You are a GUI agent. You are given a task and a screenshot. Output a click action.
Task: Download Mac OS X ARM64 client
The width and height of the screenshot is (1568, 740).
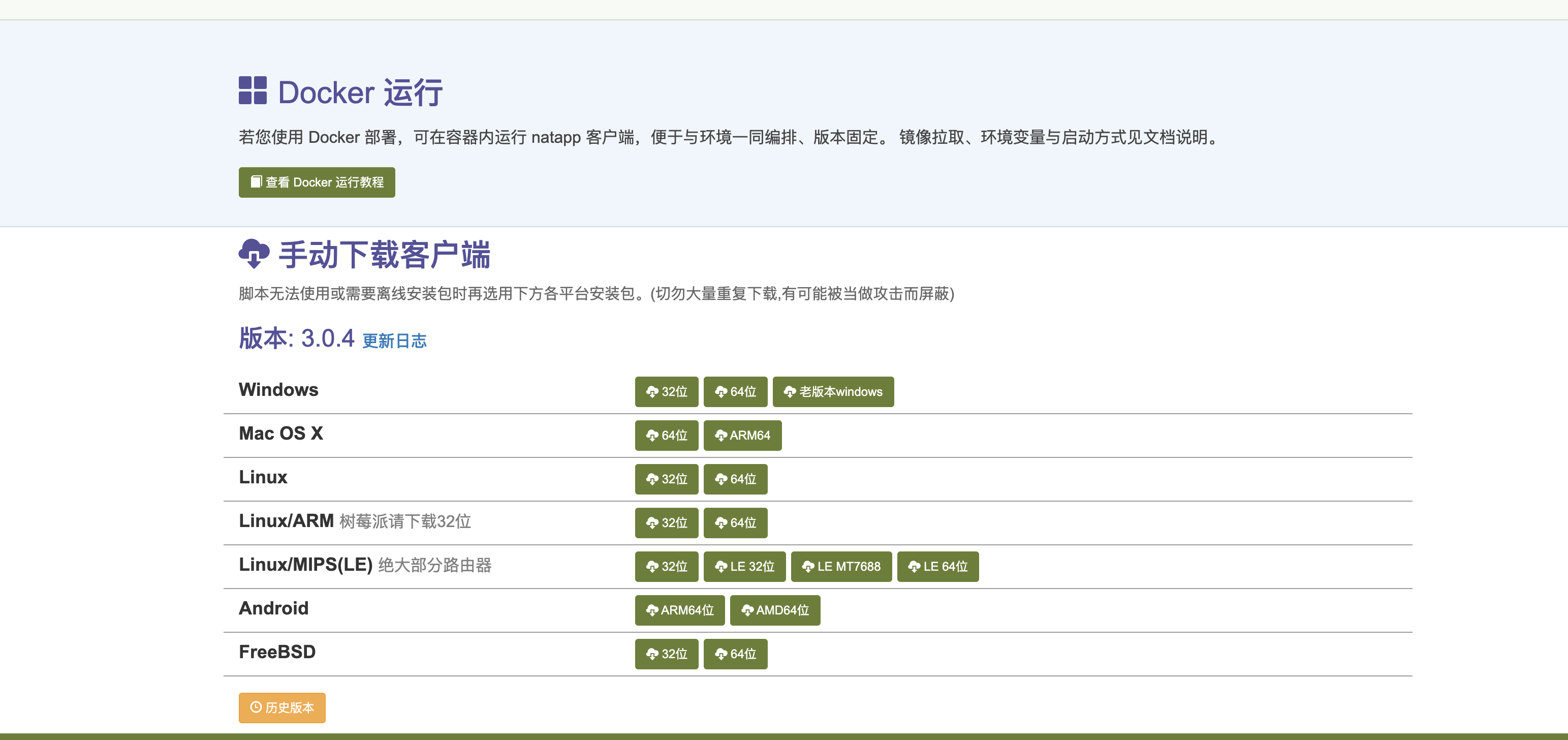point(743,436)
